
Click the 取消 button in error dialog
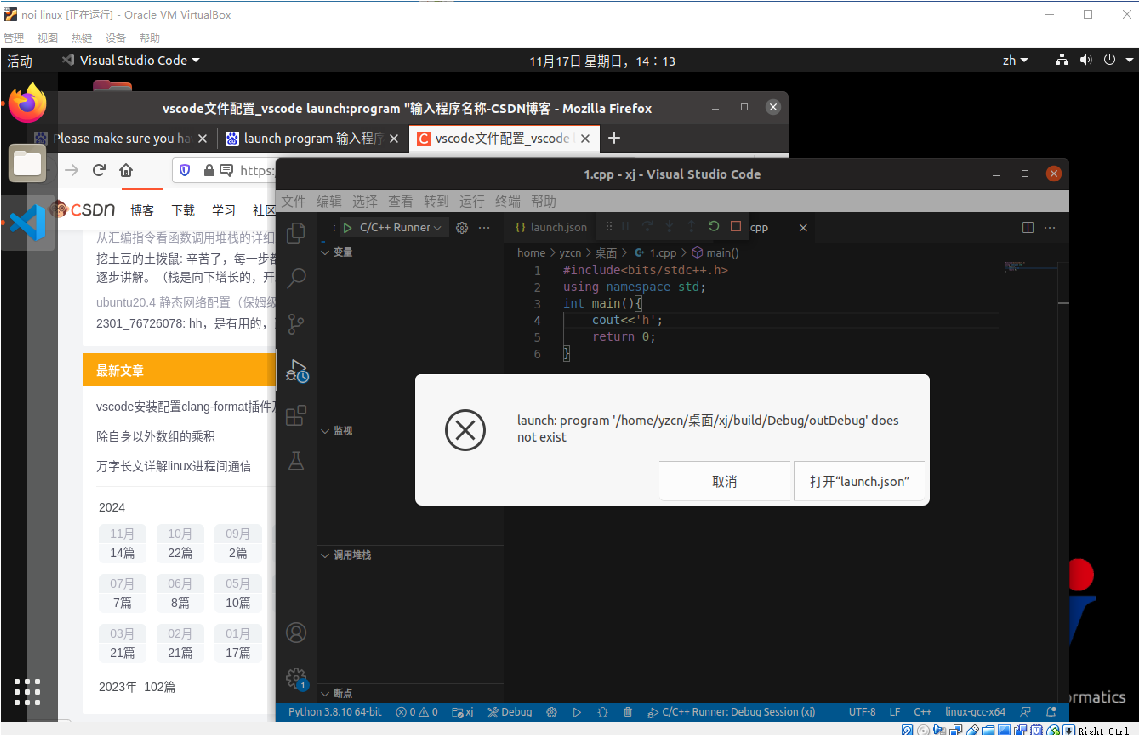724,481
